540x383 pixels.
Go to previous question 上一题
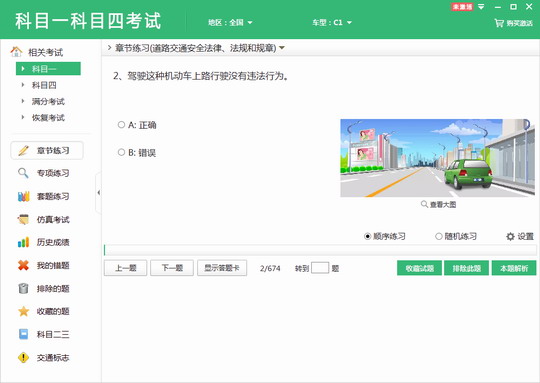point(125,268)
